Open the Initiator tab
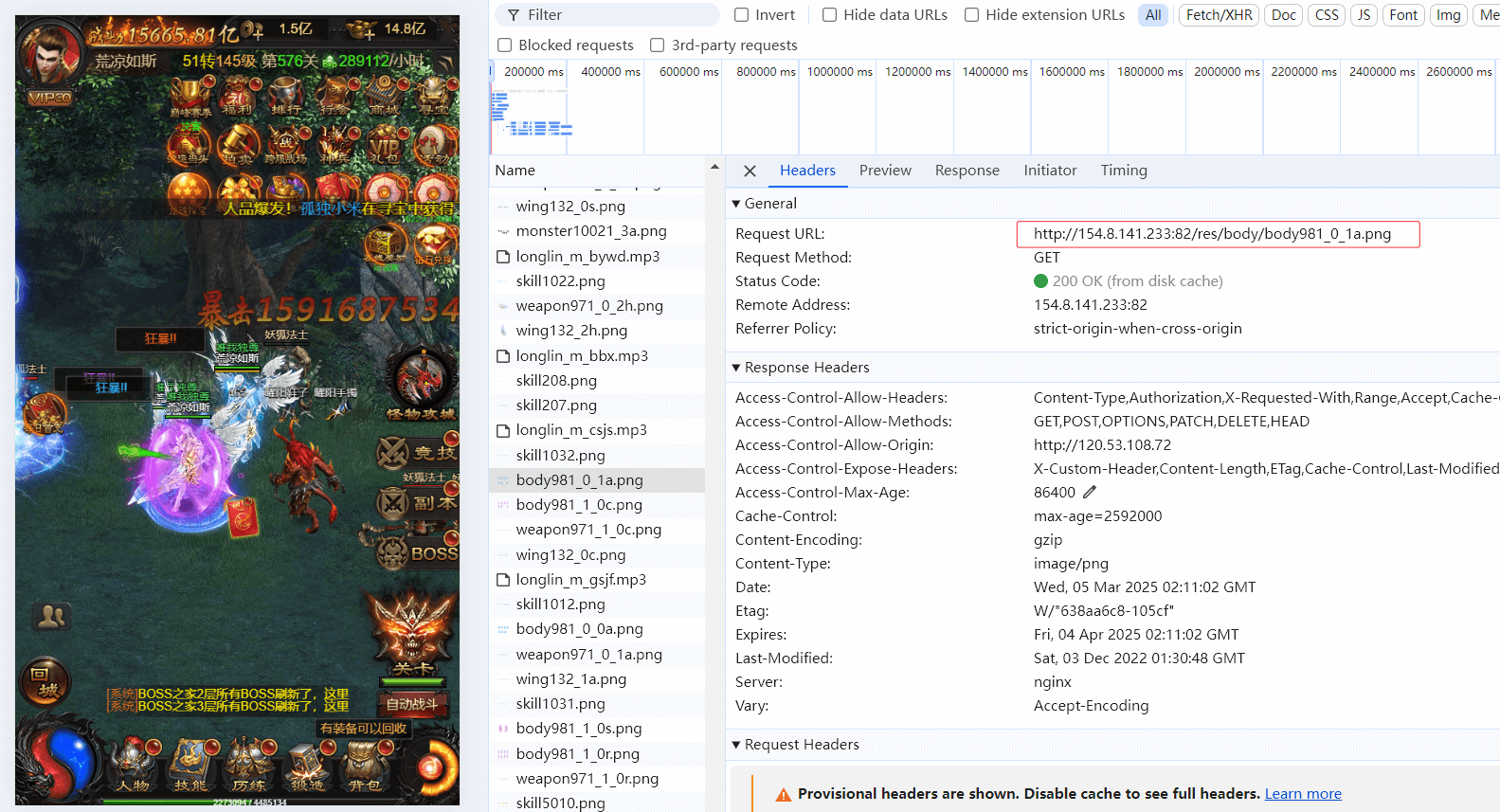Image resolution: width=1500 pixels, height=812 pixels. [1050, 171]
